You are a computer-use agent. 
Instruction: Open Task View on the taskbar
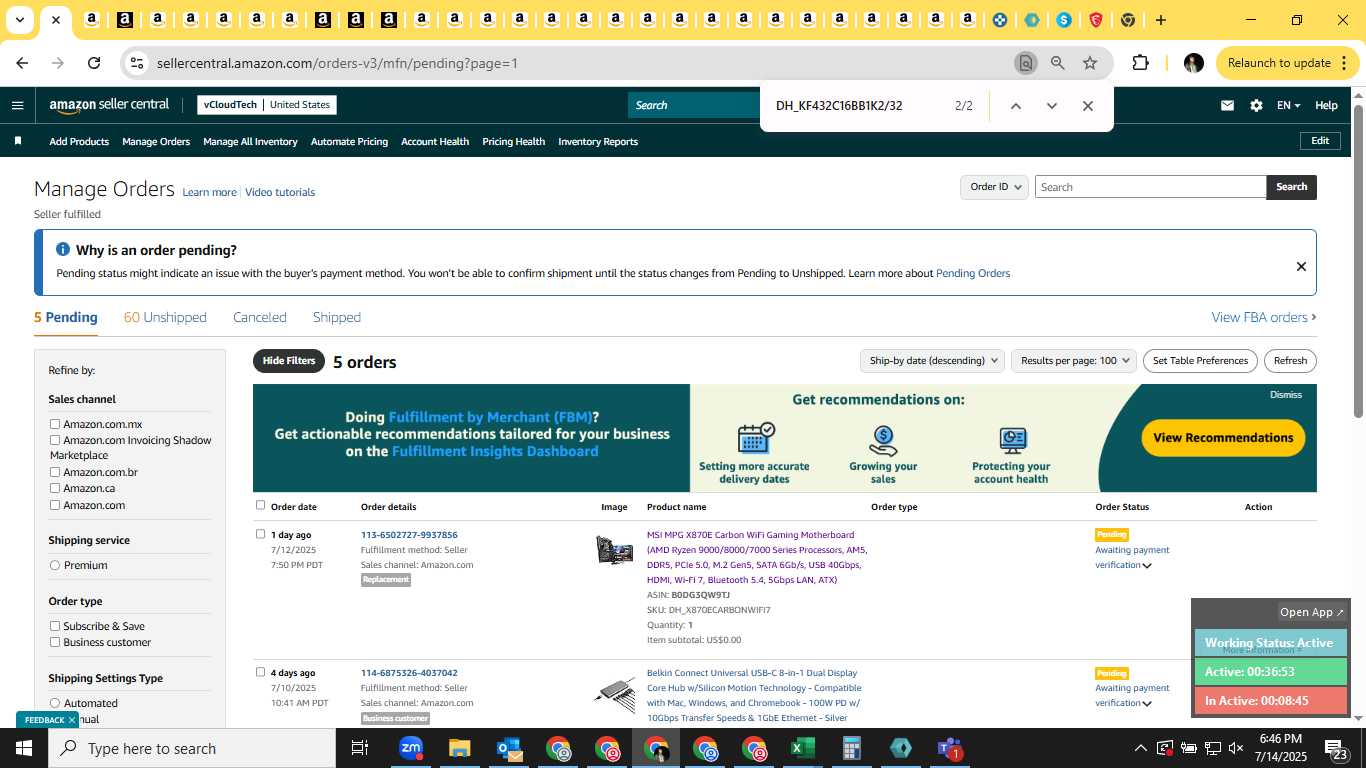pos(360,748)
